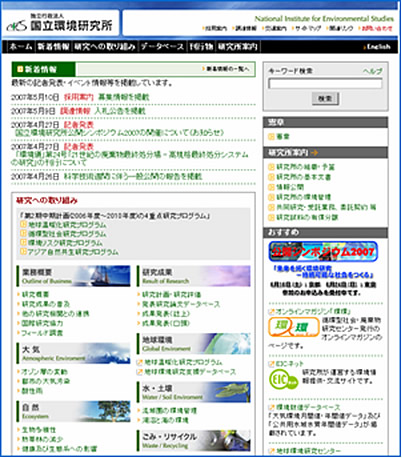Click the 研究成果の普及 link
Image resolution: width=402 pixels, height=458 pixels.
[x=46, y=304]
